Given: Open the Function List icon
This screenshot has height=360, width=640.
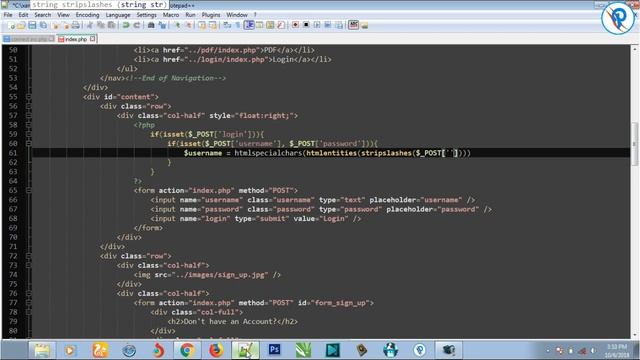Looking at the screenshot, I should point(281,25).
